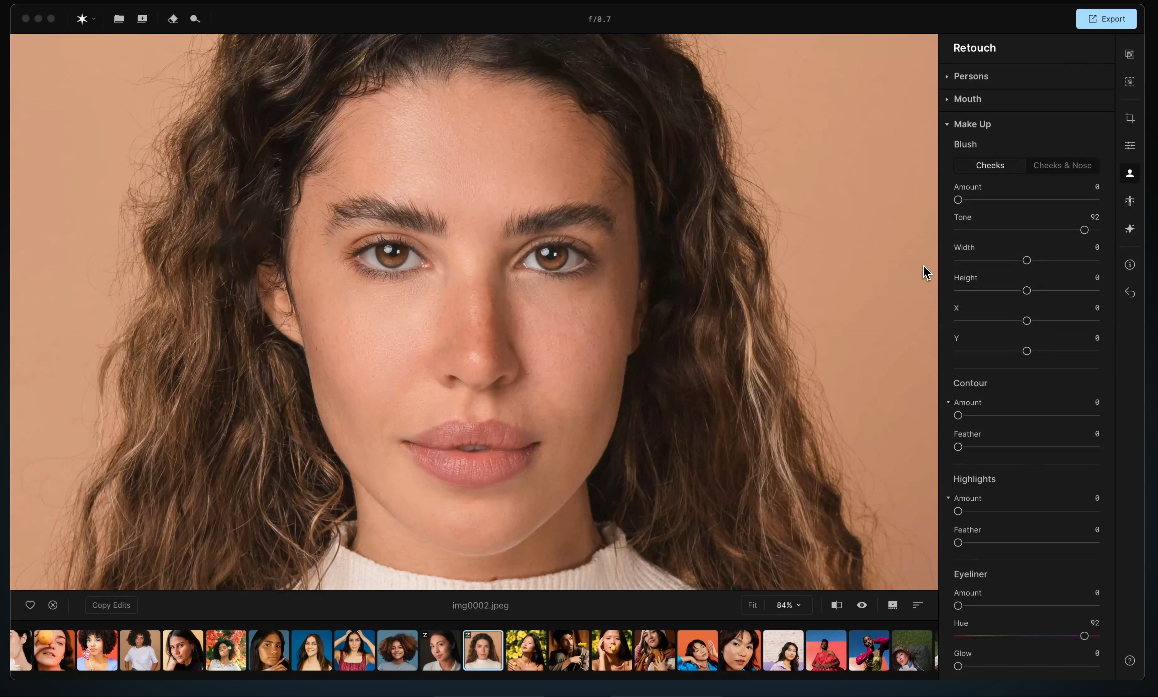The width and height of the screenshot is (1158, 697).
Task: Click the reject (X circle) flag icon
Action: (53, 605)
